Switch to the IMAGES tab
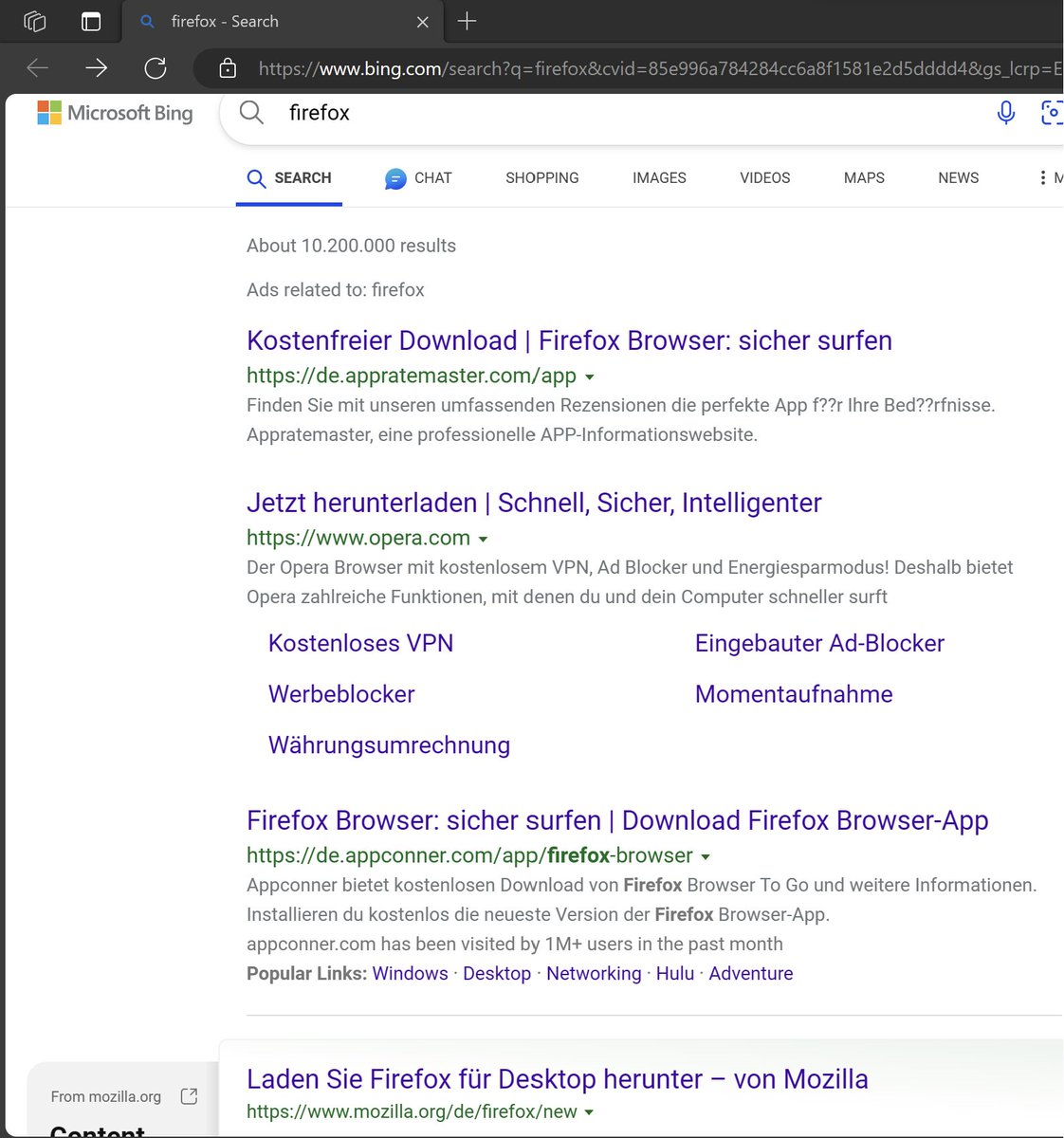The width and height of the screenshot is (1064, 1138). (x=659, y=177)
